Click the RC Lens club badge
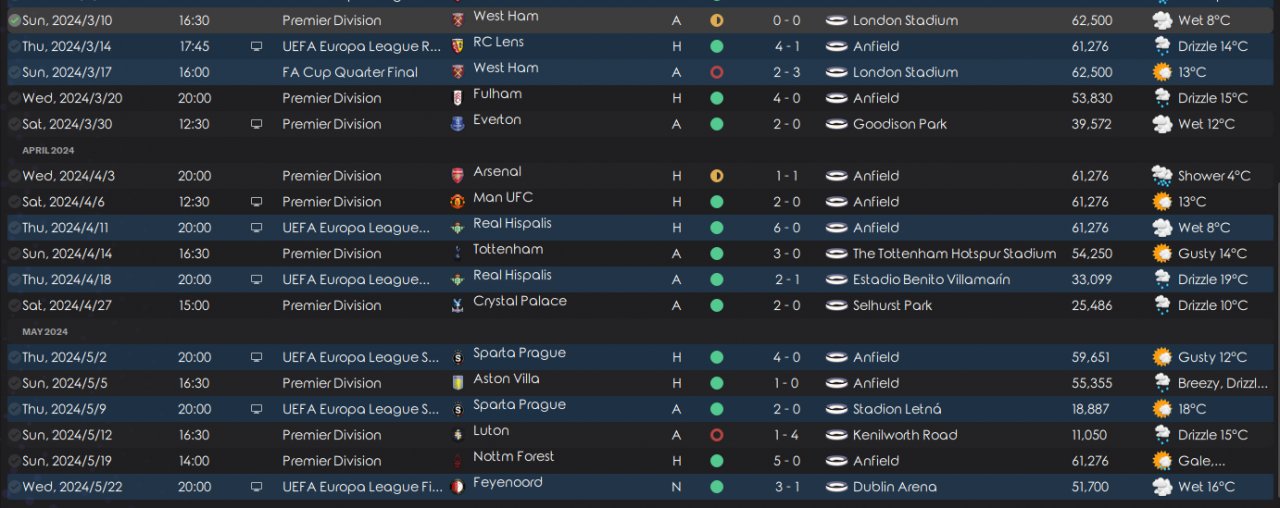Viewport: 1280px width, 508px height. coord(458,46)
